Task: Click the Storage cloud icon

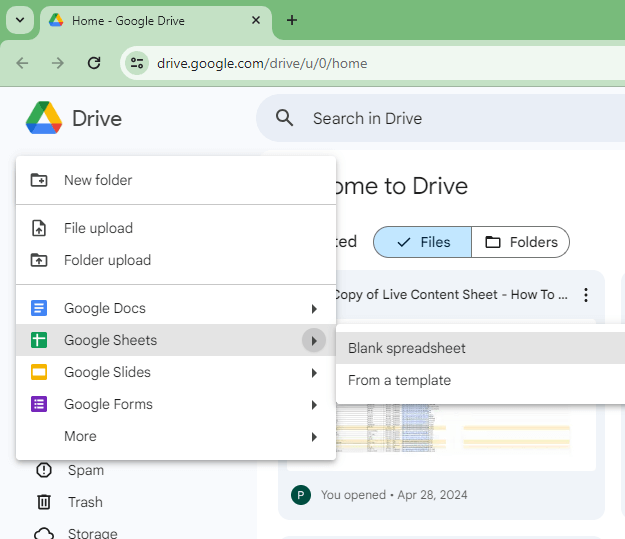Action: 44,533
